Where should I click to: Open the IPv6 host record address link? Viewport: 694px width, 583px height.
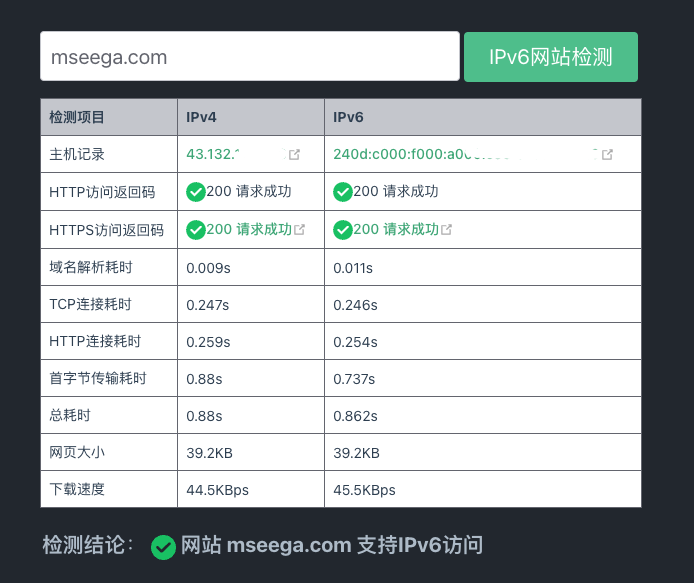(x=420, y=154)
